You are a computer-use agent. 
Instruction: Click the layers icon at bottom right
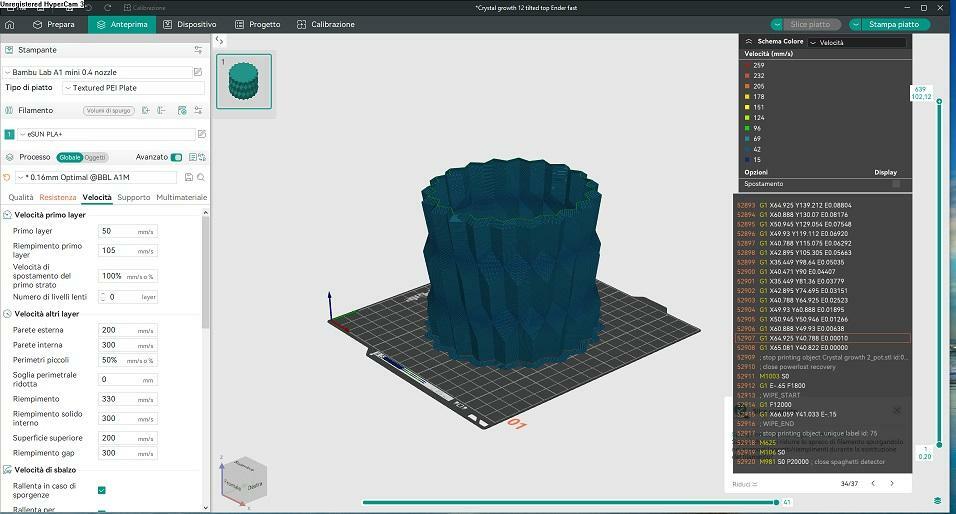tap(937, 500)
